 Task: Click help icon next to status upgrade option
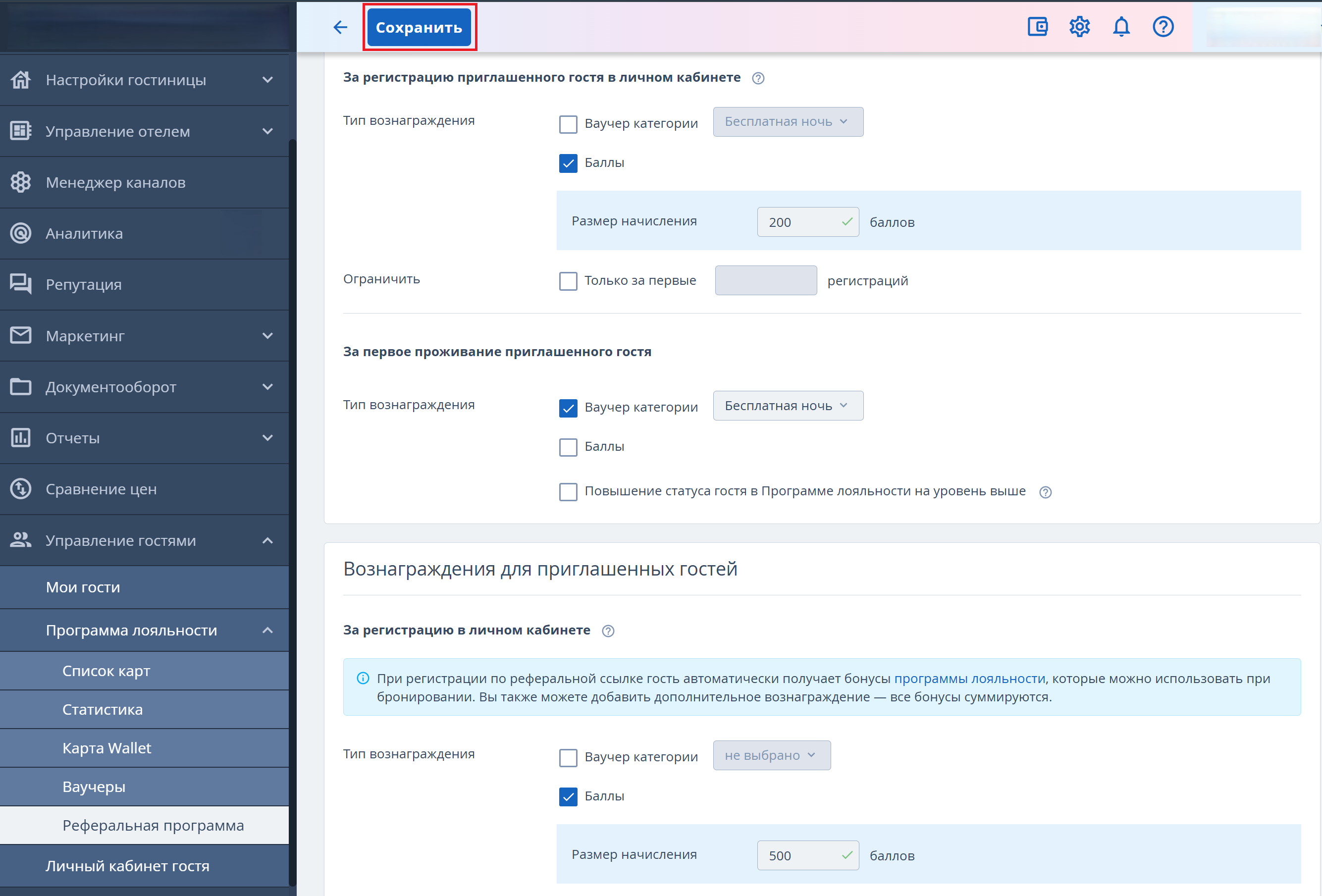pyautogui.click(x=1045, y=492)
